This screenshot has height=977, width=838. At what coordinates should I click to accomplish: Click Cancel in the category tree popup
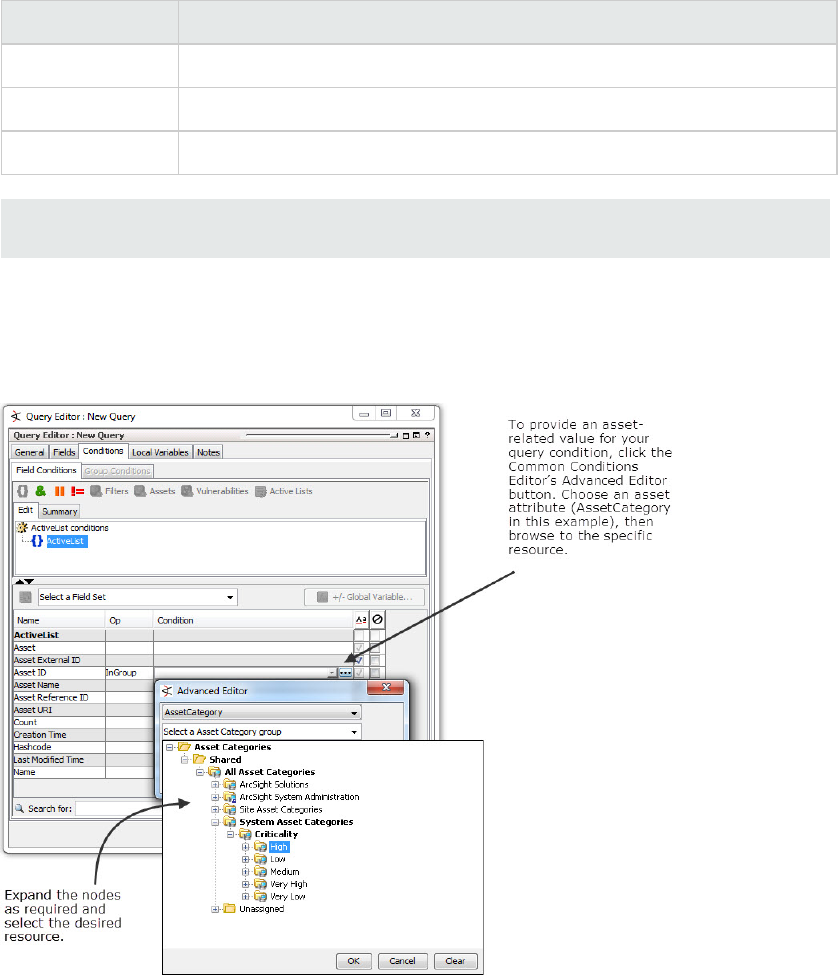402,961
